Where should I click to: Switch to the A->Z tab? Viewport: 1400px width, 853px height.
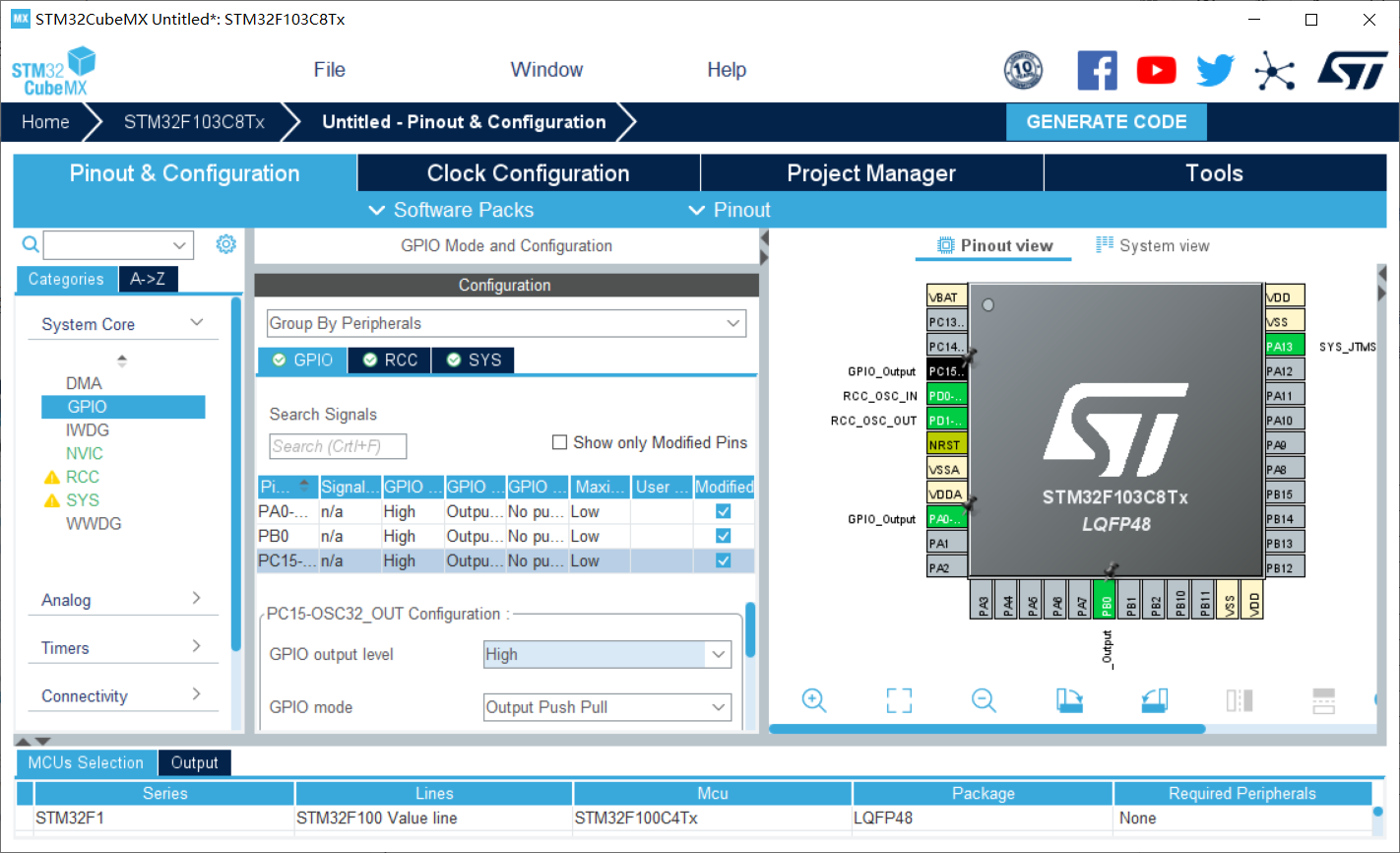point(148,279)
